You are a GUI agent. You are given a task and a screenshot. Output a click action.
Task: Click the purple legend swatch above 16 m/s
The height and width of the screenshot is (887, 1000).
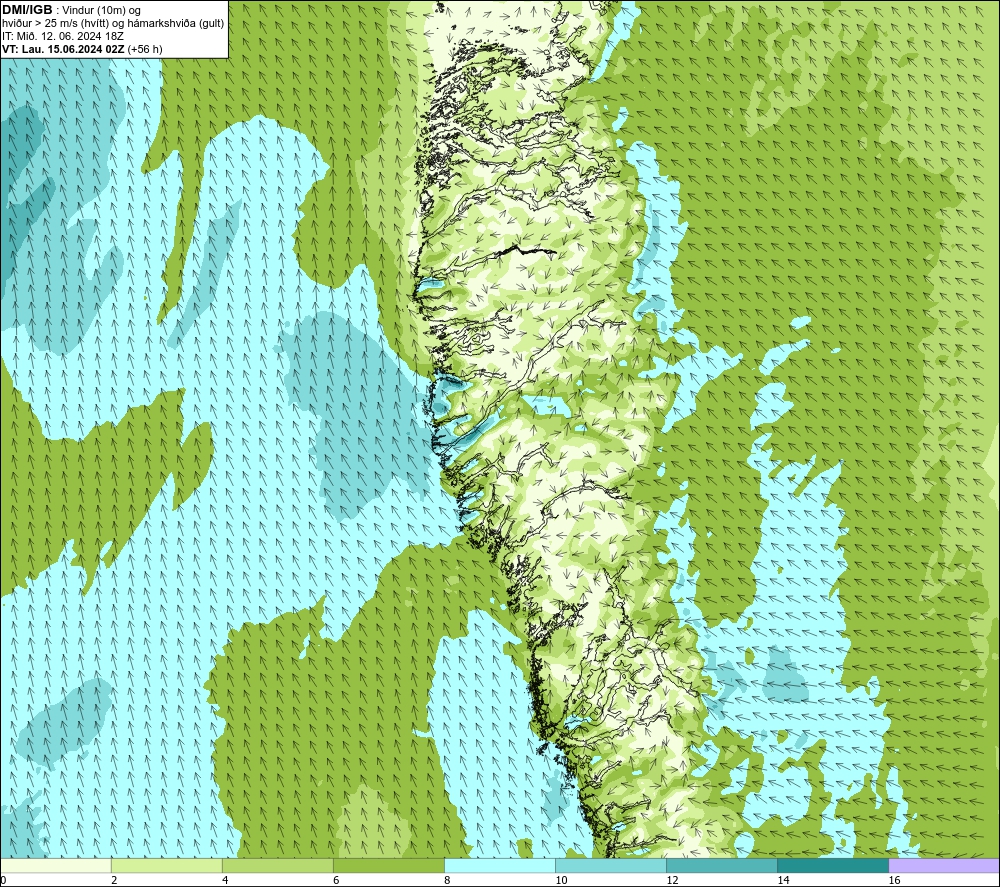click(x=944, y=865)
